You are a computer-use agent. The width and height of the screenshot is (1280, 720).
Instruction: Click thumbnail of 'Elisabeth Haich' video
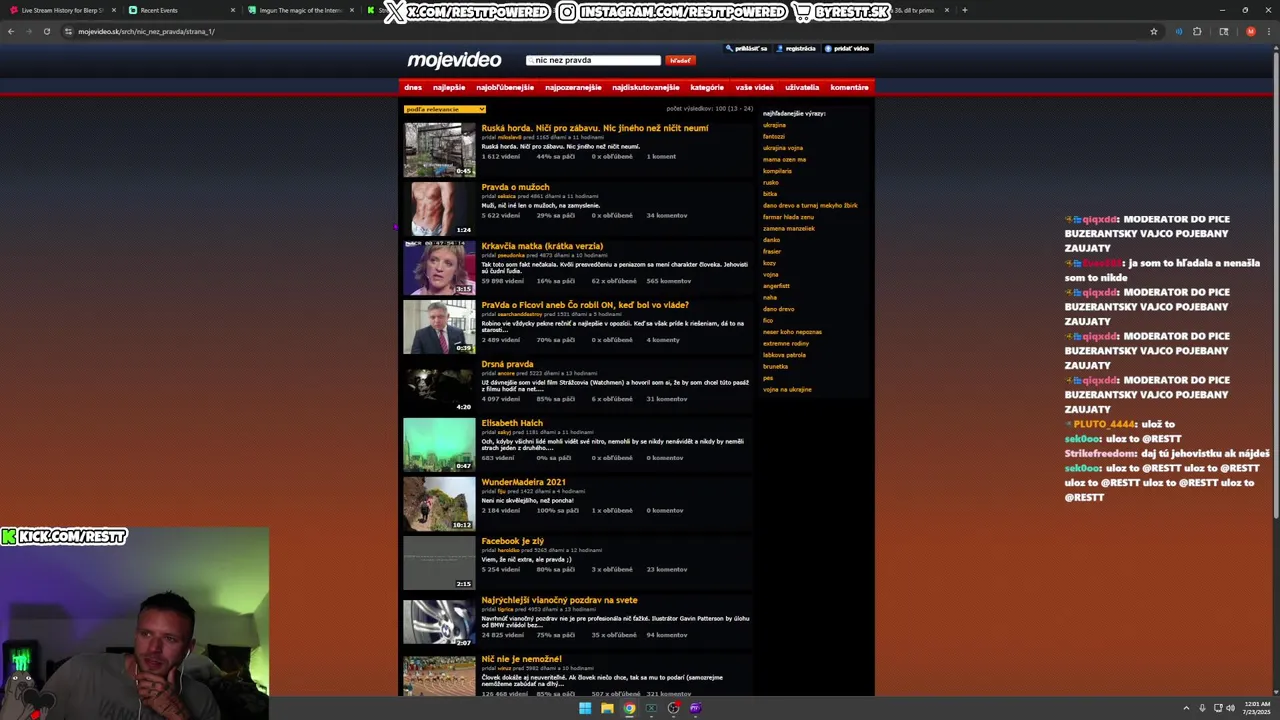[x=439, y=444]
